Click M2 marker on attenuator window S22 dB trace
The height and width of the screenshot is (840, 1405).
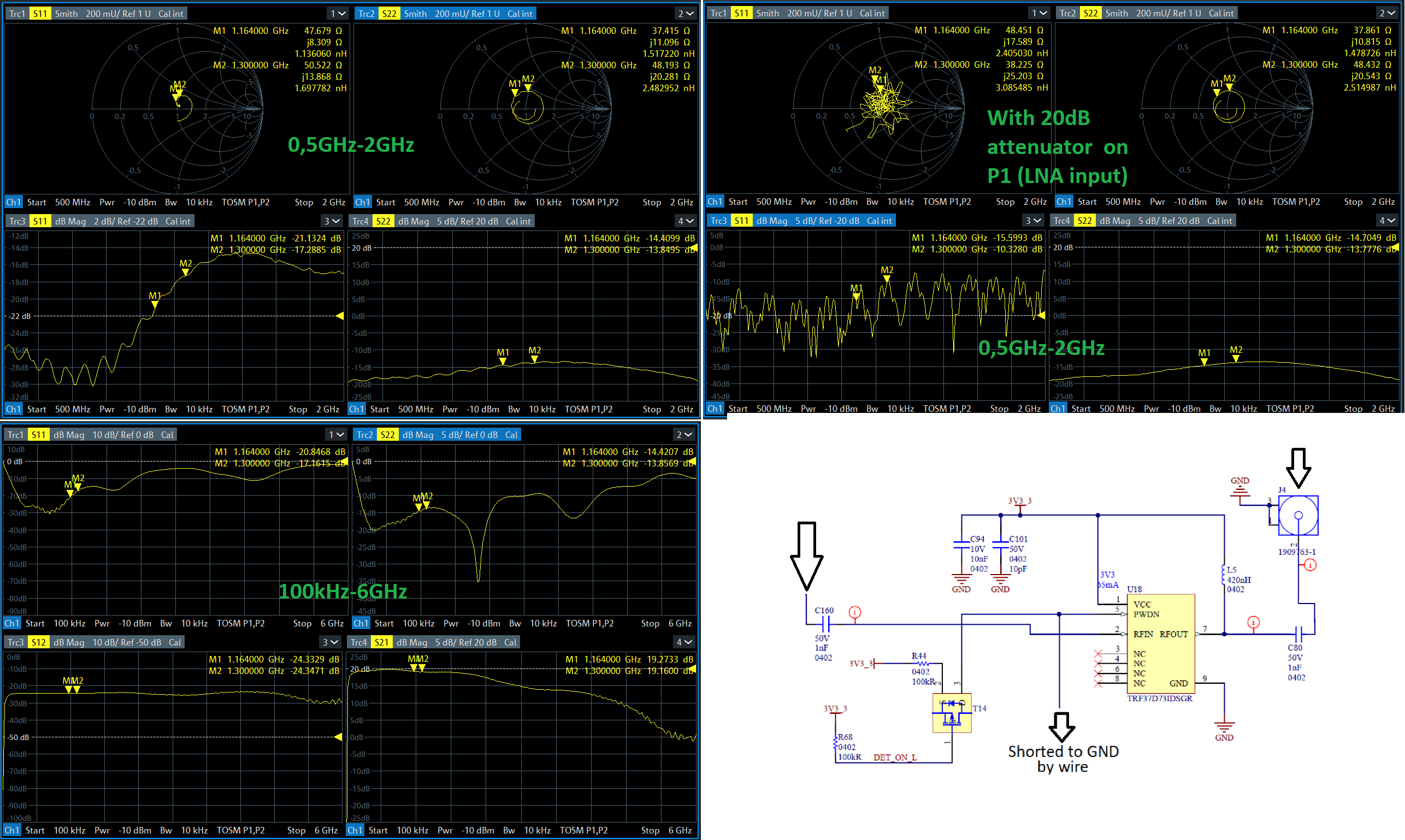[x=1236, y=359]
